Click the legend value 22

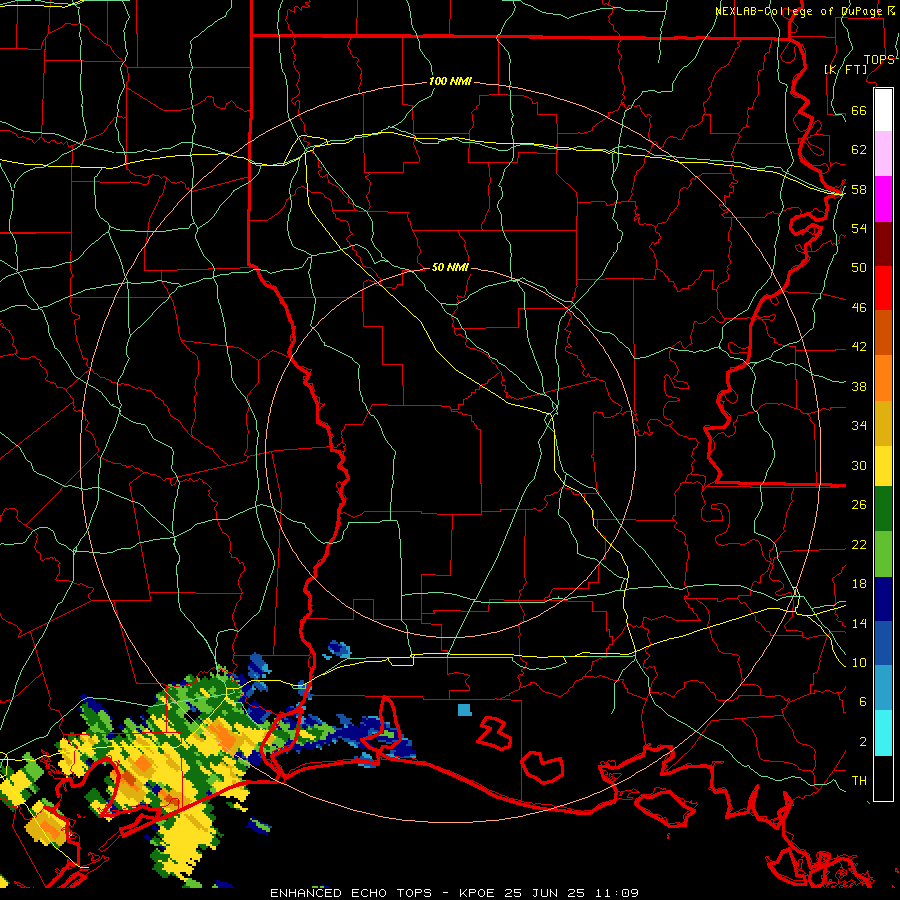pos(859,545)
